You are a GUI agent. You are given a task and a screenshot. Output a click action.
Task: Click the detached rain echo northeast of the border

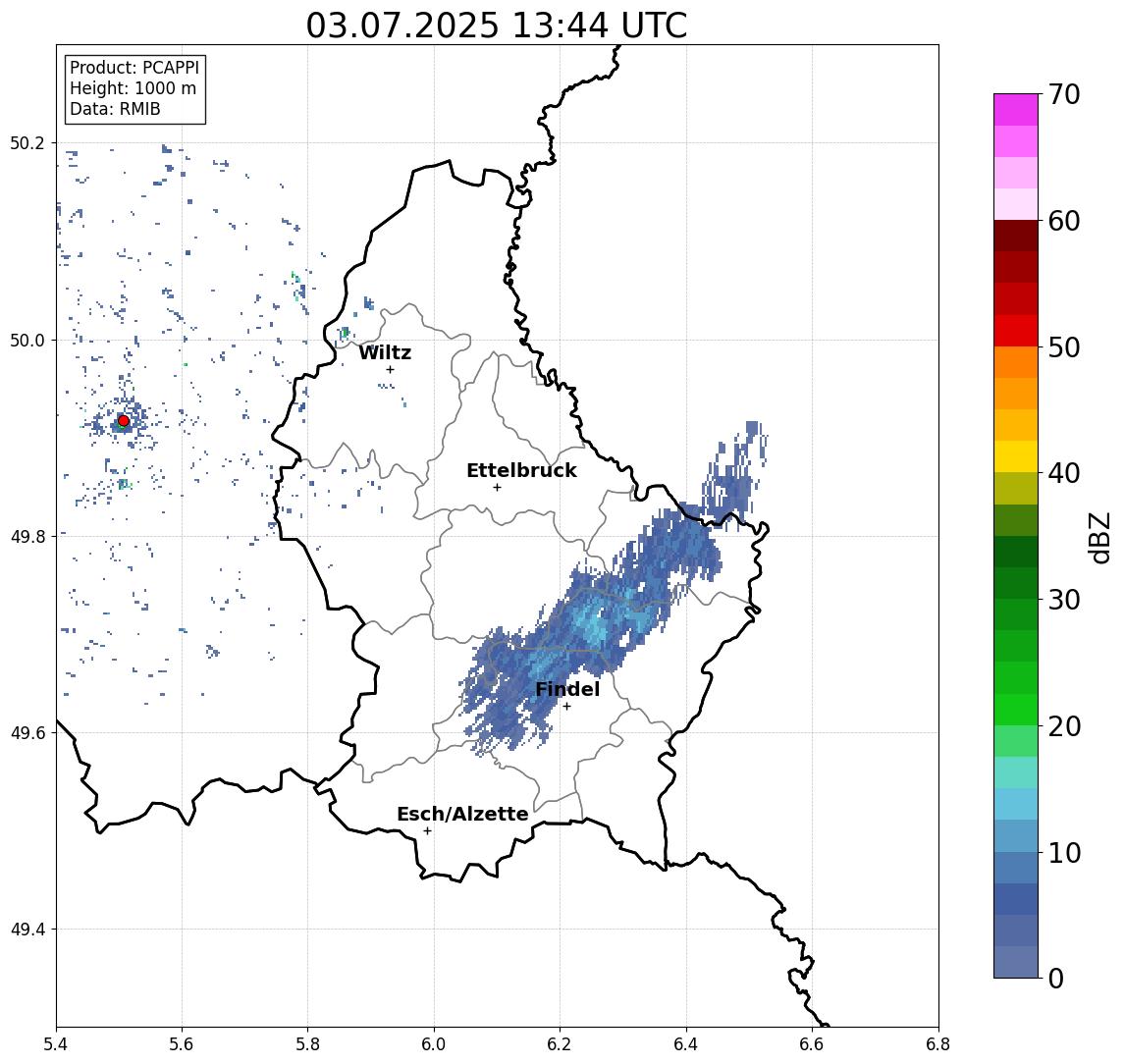[736, 473]
